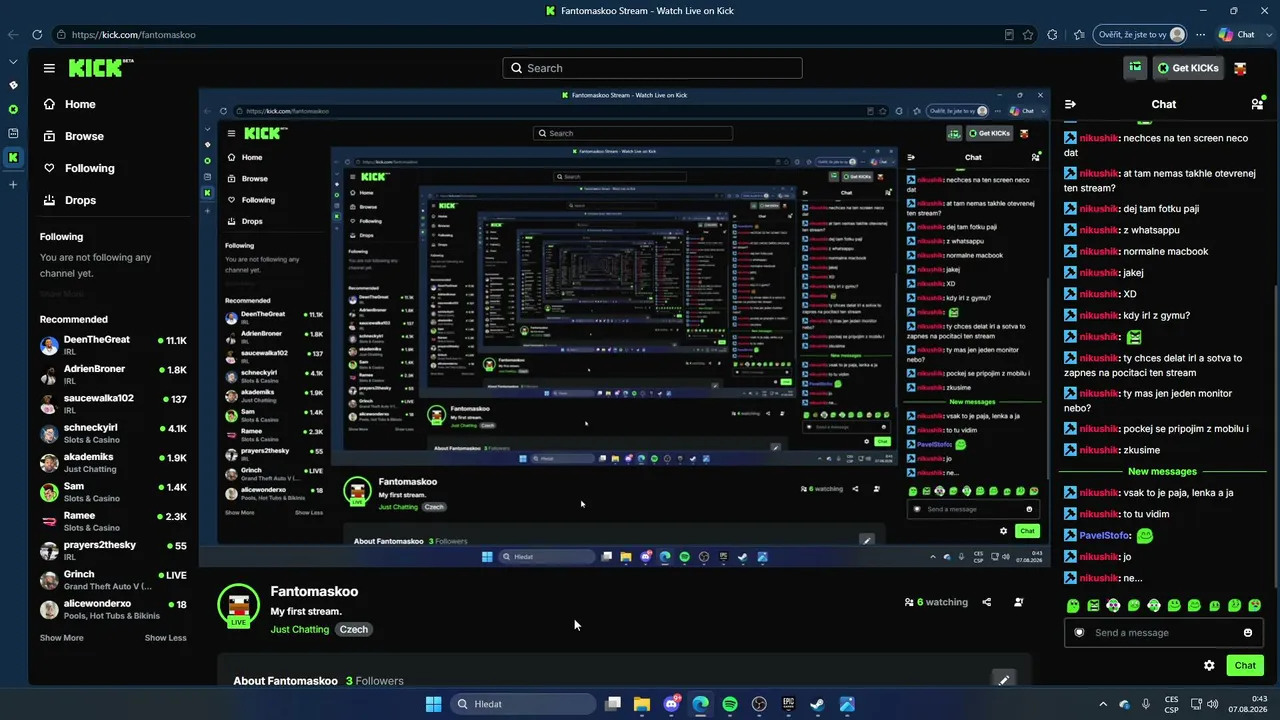1280x720 pixels.
Task: Insert the angry square-face quick emote
Action: 1093,605
